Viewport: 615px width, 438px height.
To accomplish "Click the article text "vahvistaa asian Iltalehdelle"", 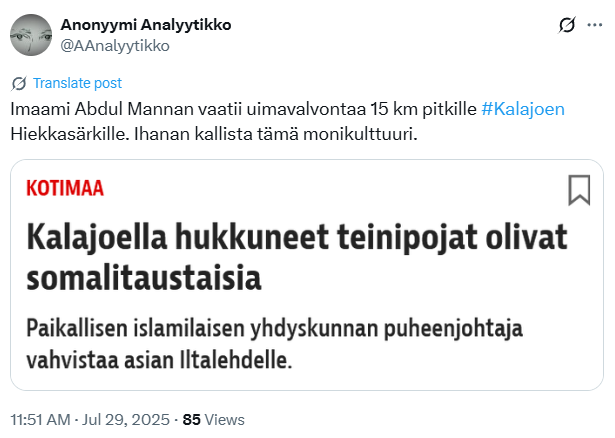I will (x=159, y=359).
